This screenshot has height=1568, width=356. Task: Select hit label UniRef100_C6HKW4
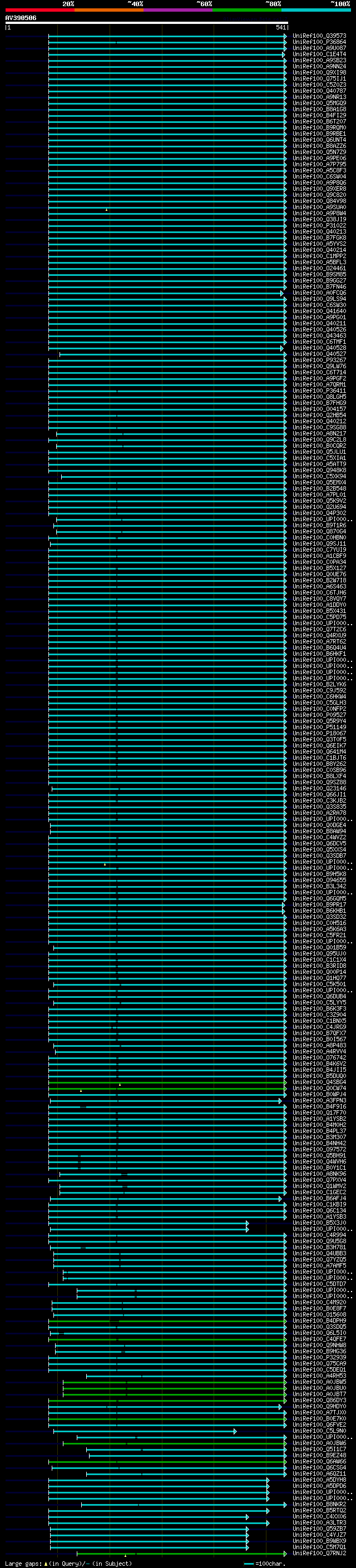click(x=319, y=696)
